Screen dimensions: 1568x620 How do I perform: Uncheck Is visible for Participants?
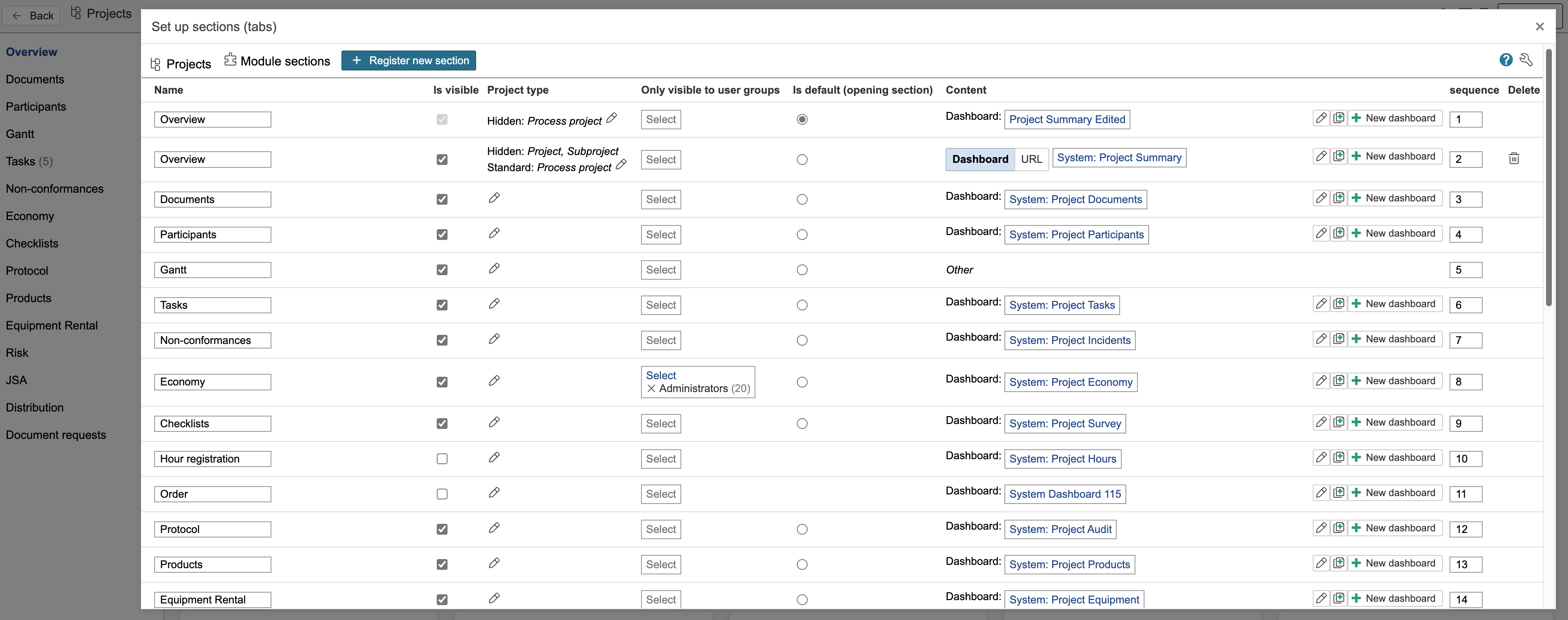(x=442, y=235)
